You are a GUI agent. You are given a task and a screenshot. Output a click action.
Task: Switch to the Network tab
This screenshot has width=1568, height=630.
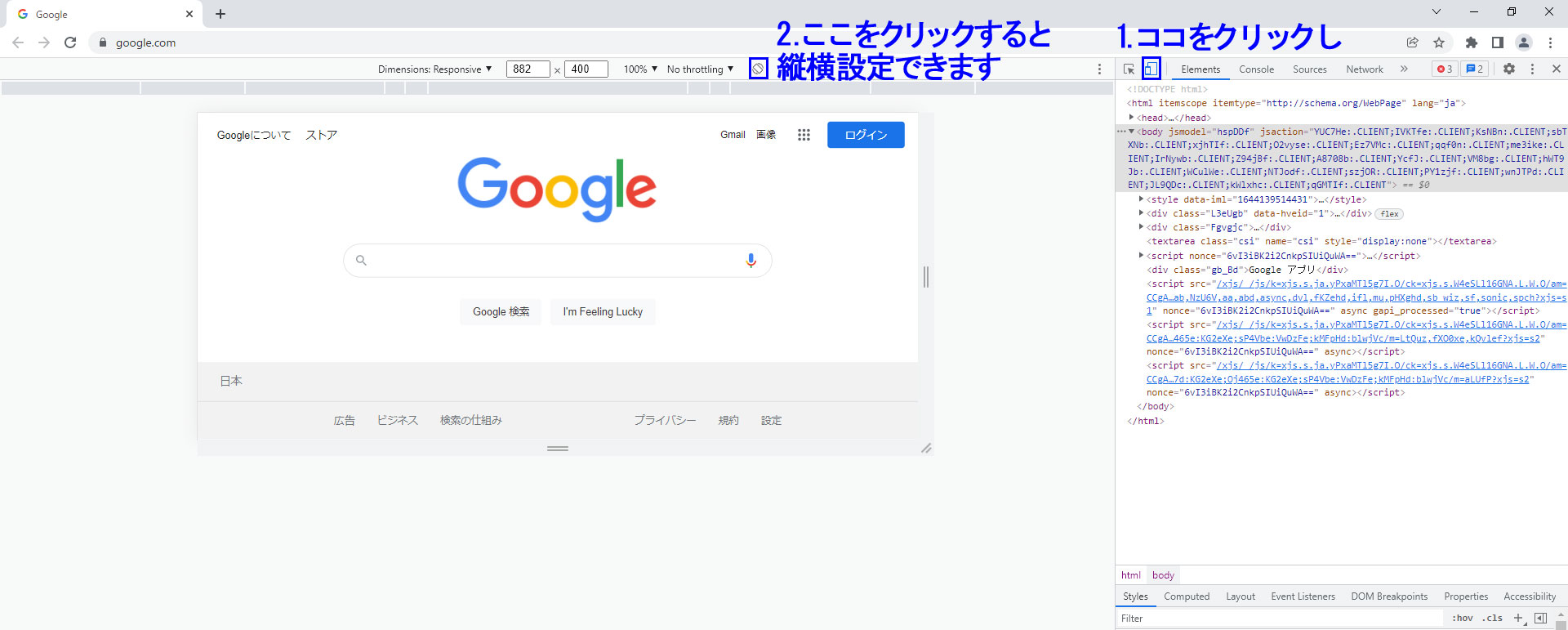point(1365,69)
